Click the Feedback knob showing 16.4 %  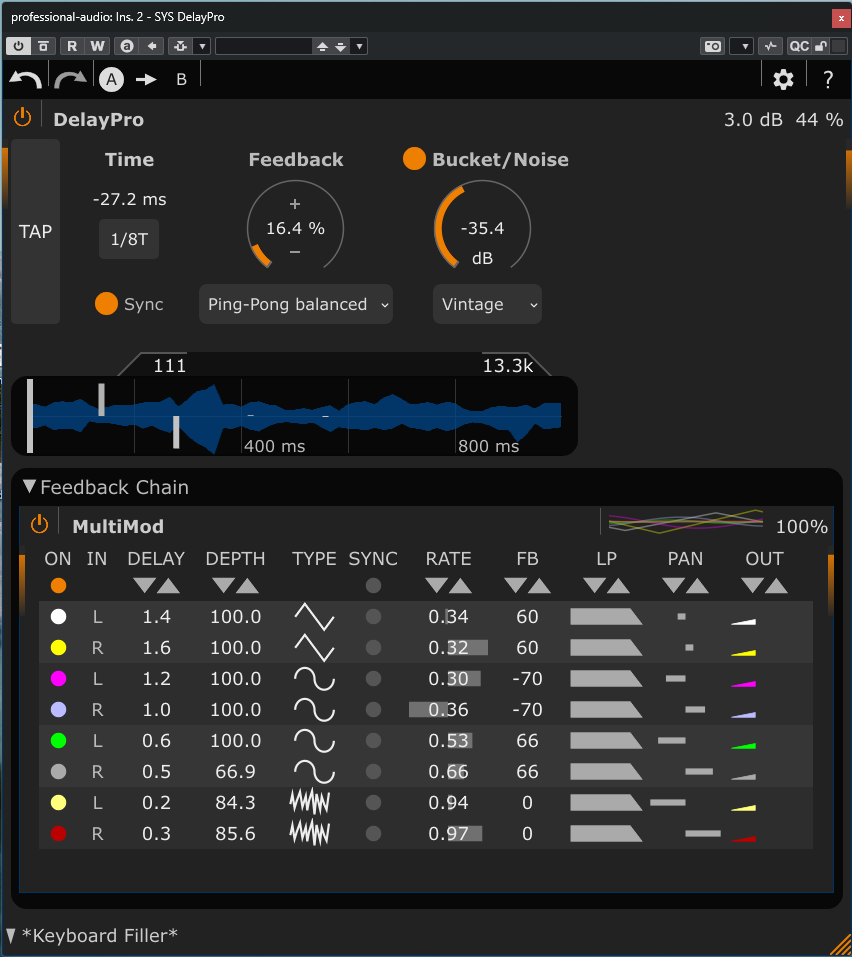295,229
